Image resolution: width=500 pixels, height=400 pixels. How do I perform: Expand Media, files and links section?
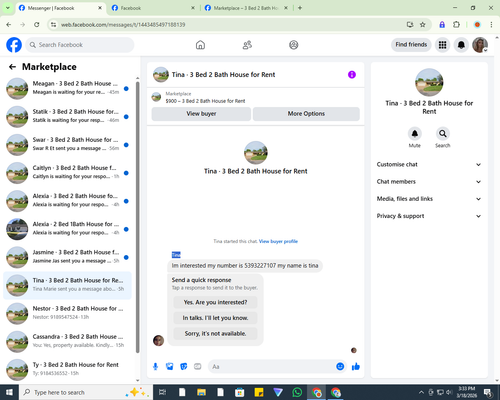click(x=429, y=199)
